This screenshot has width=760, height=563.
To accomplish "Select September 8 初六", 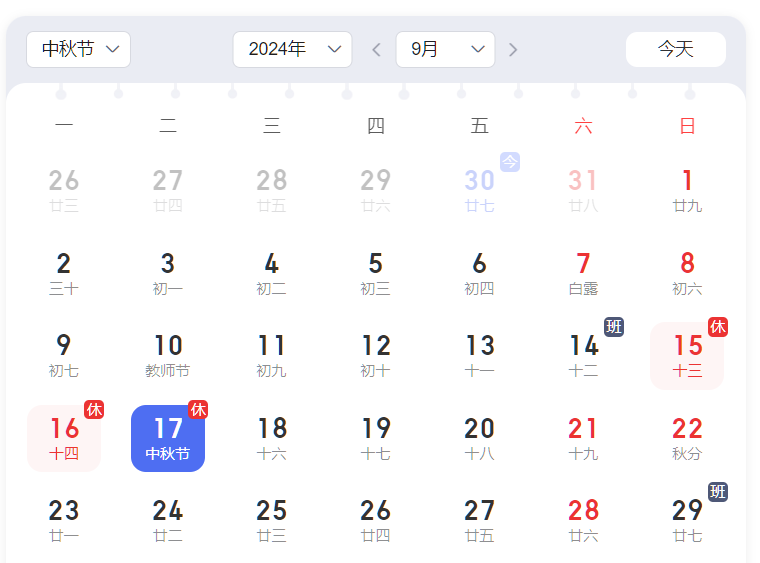I will click(x=687, y=273).
